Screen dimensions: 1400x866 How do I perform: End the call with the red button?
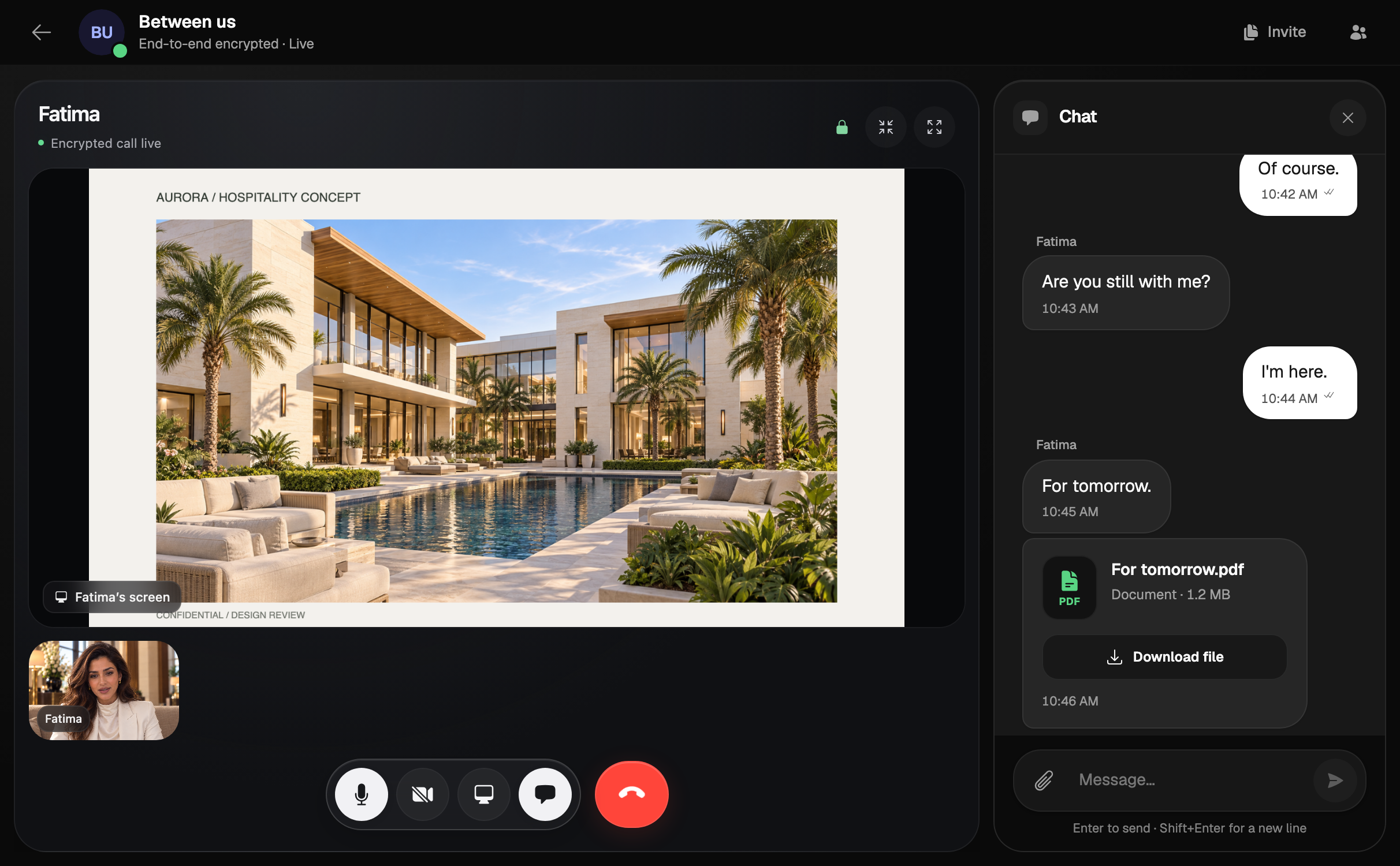[632, 794]
